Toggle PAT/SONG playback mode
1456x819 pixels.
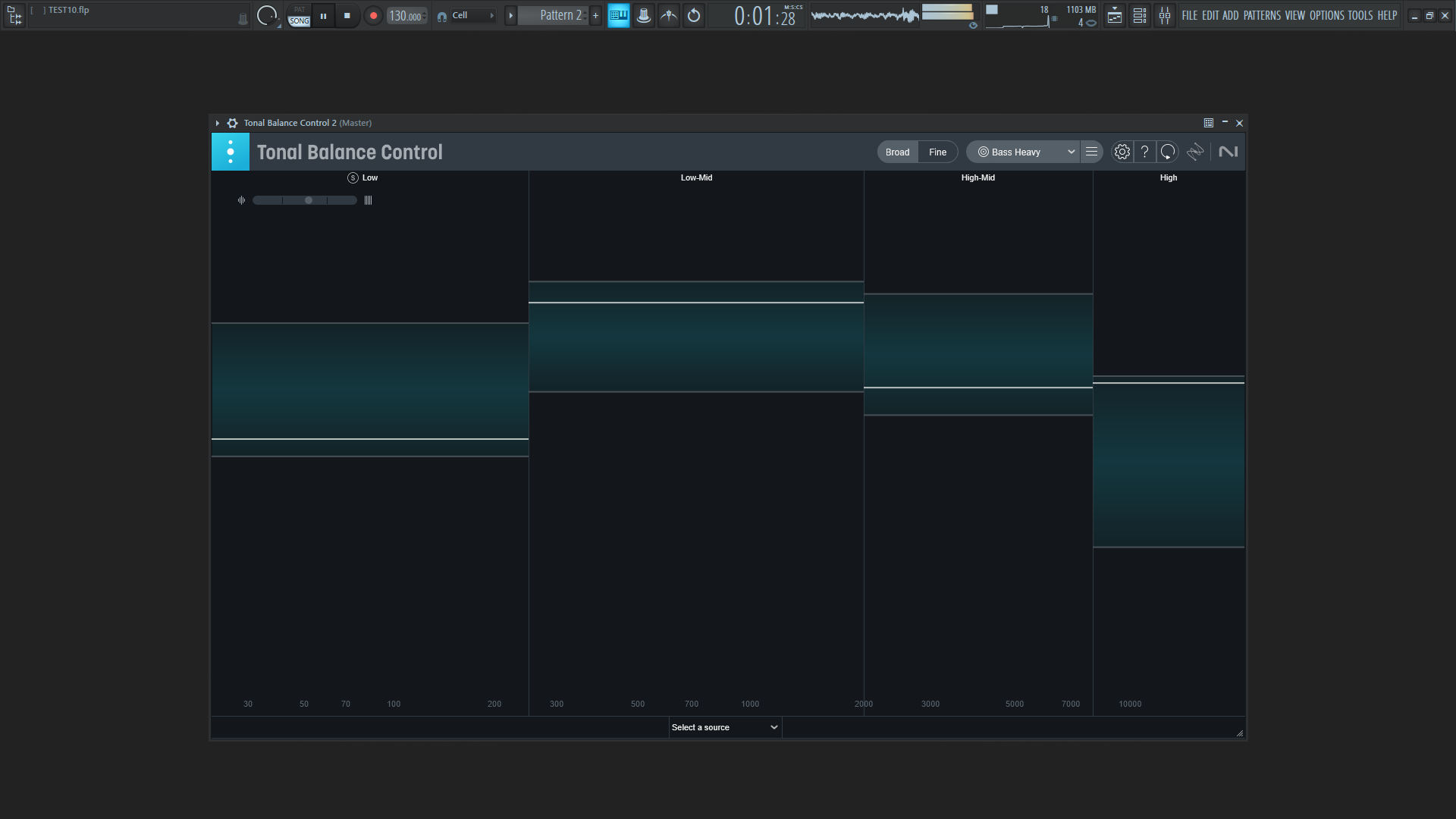[299, 15]
